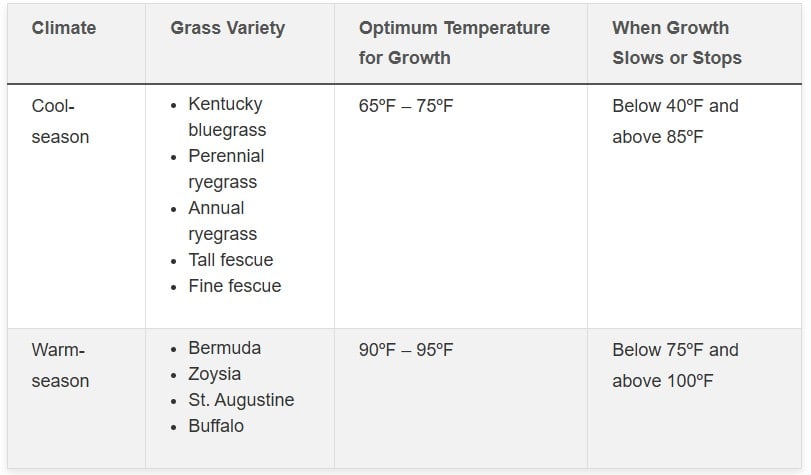This screenshot has width=811, height=475.
Task: Select the When Growth Slows or Stops header
Action: click(677, 42)
